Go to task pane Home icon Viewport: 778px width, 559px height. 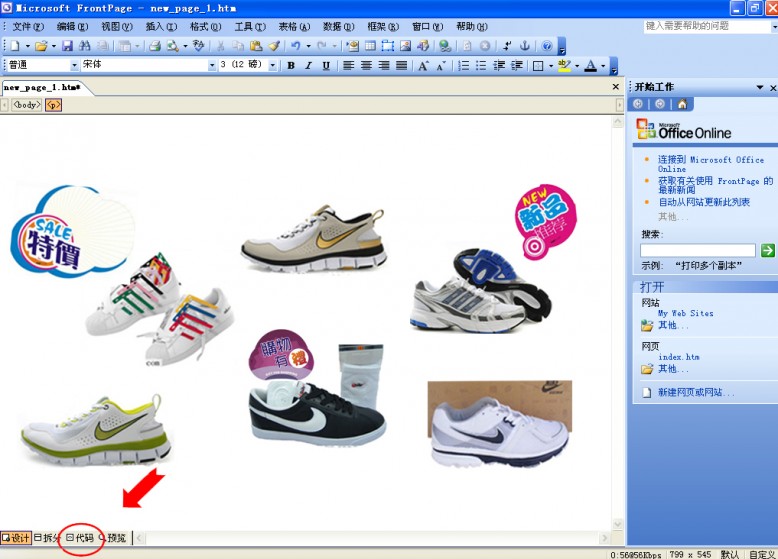682,104
